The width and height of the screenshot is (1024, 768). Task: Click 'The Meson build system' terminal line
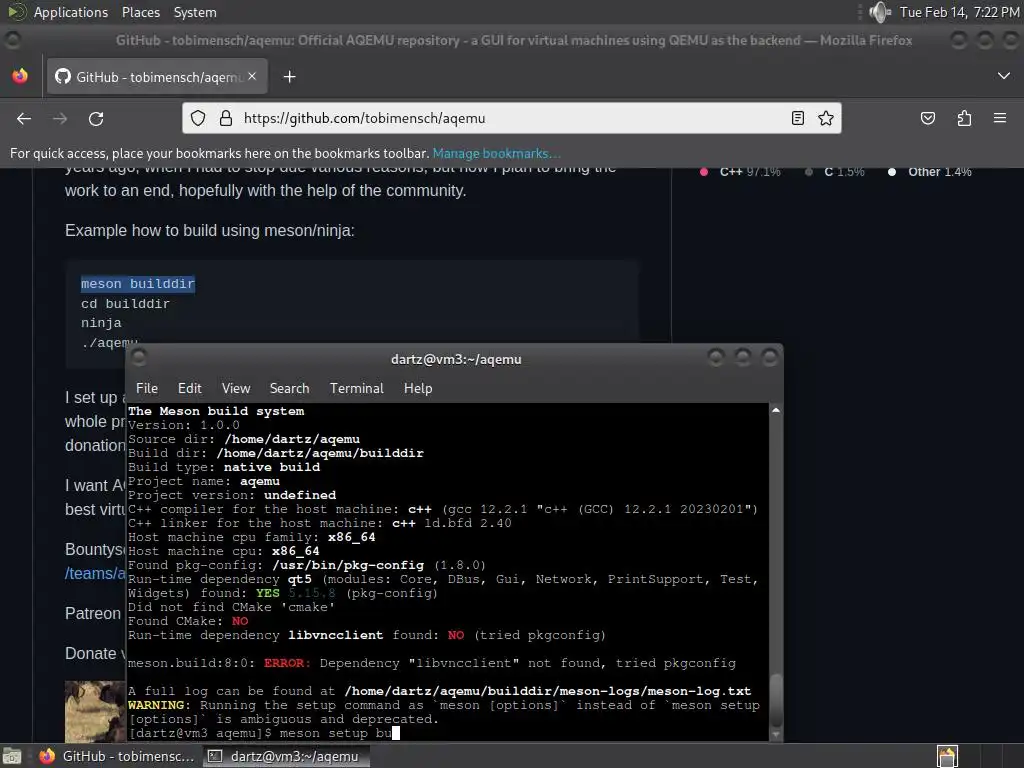(x=216, y=411)
